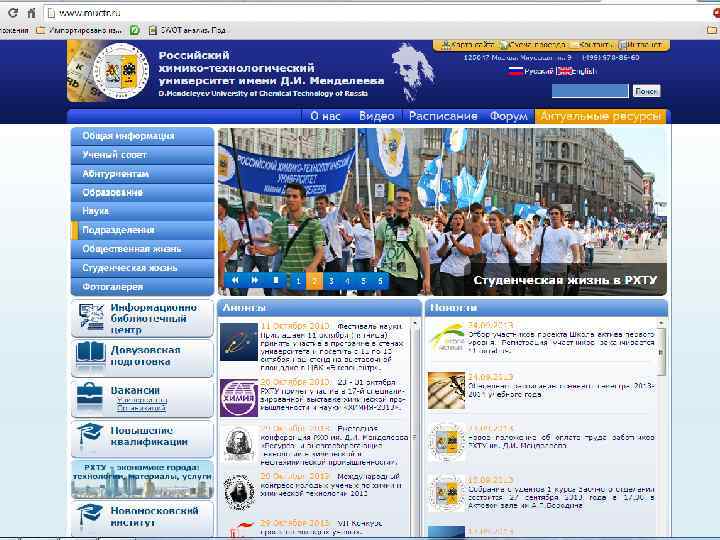Open Подразделения in side menu

click(142, 230)
